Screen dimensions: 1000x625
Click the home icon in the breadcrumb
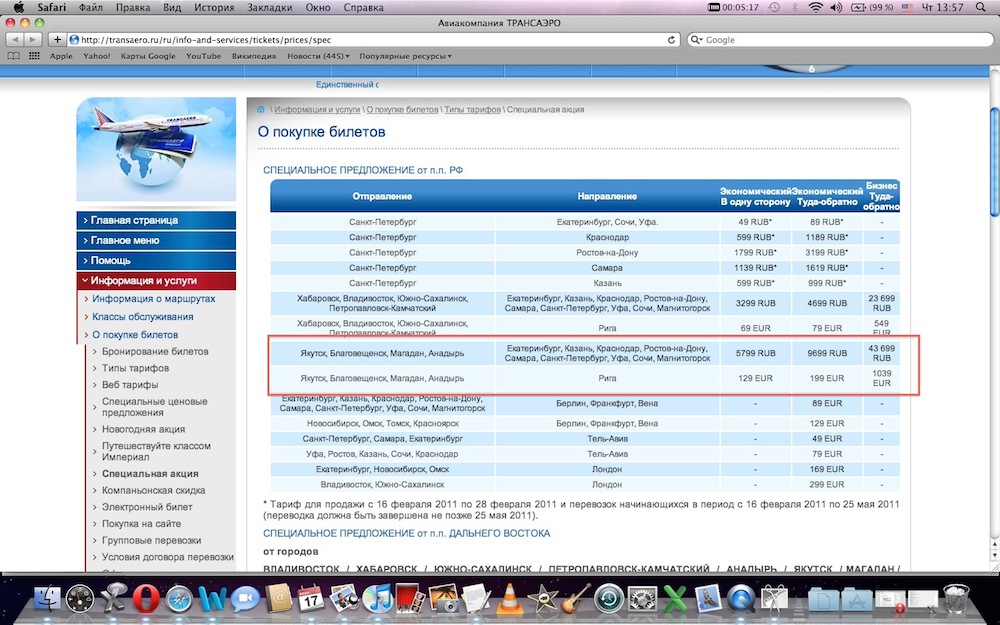[261, 109]
